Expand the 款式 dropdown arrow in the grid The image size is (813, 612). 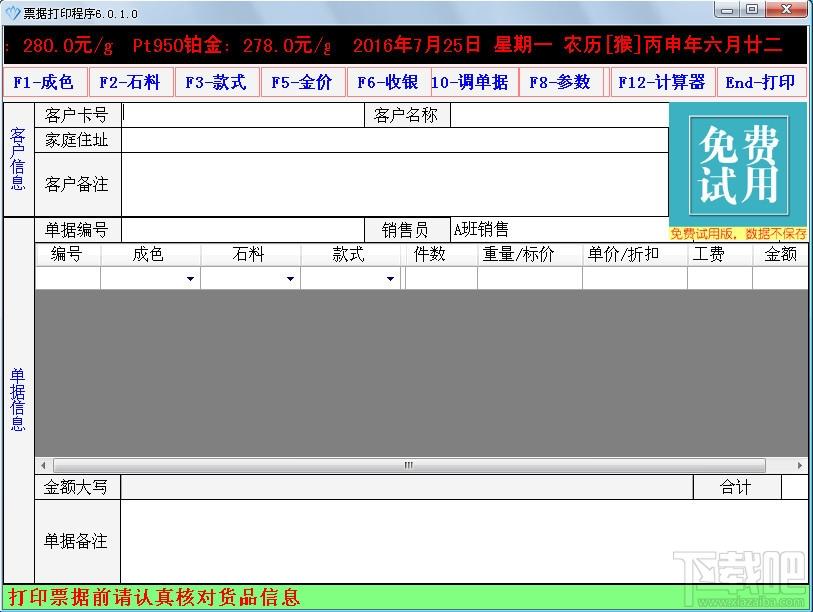tap(390, 279)
